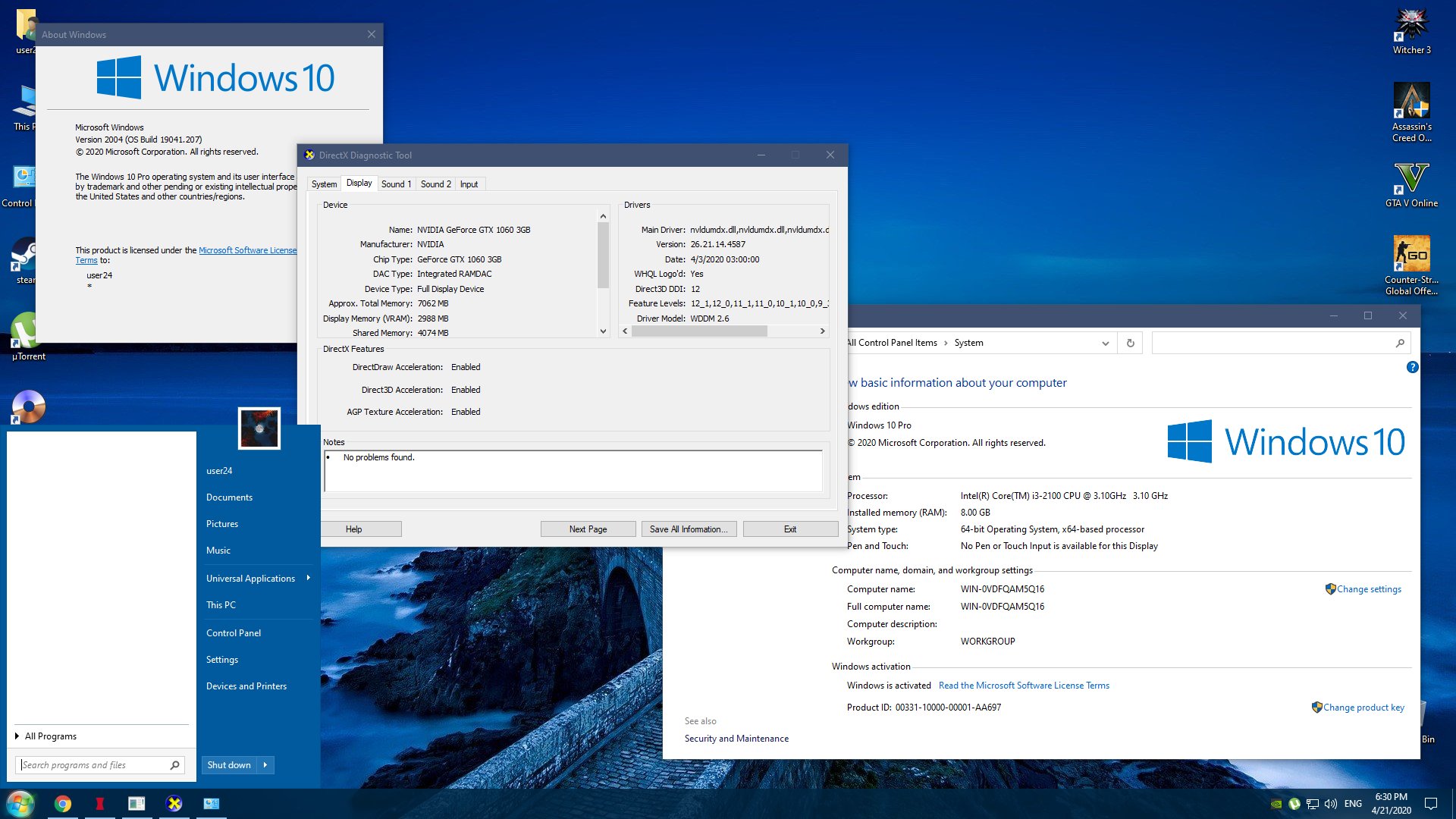1456x819 pixels.
Task: Switch to the Input tab
Action: click(469, 184)
